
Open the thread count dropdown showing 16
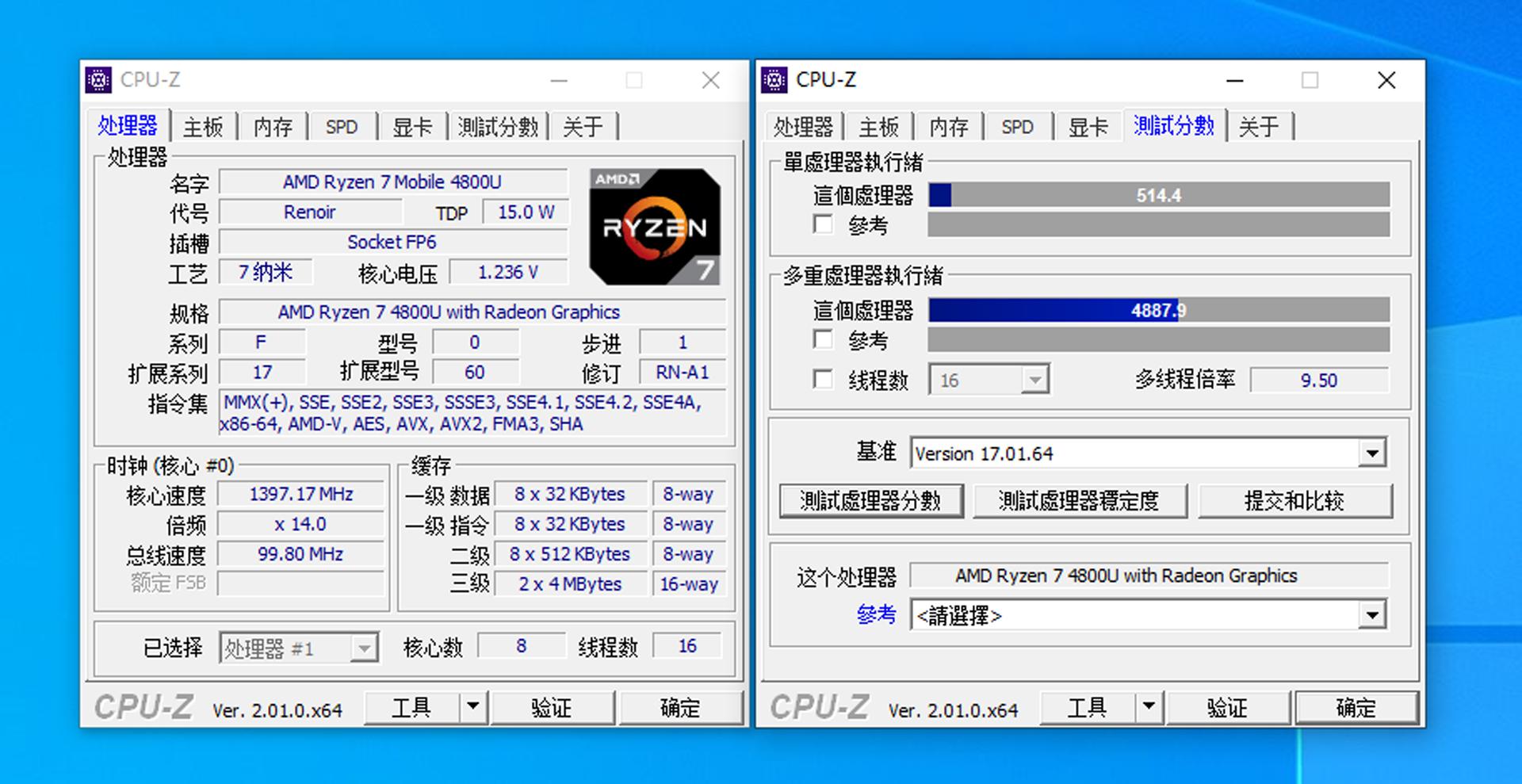(x=1034, y=380)
